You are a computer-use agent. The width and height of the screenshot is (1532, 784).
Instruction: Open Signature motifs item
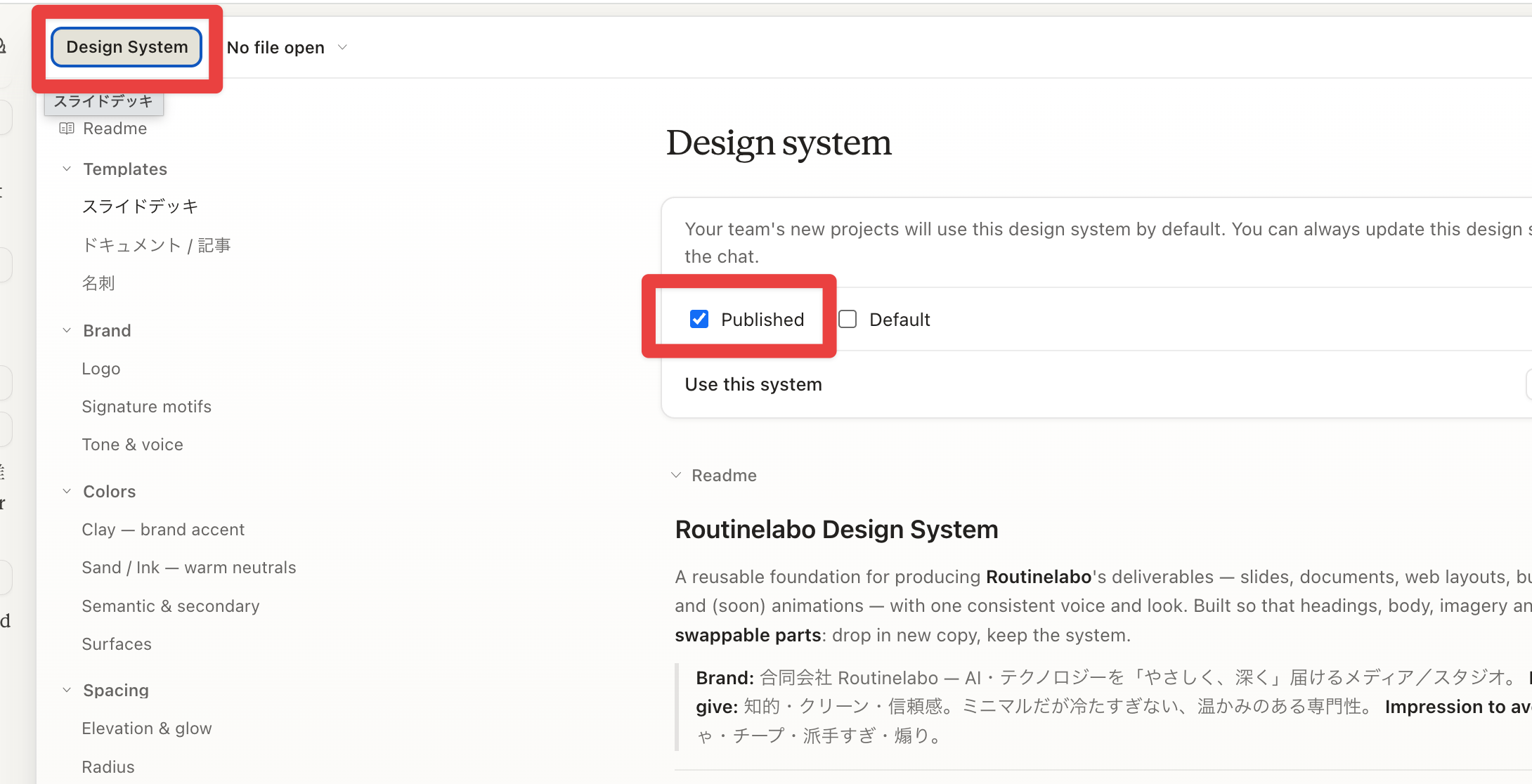(x=146, y=407)
